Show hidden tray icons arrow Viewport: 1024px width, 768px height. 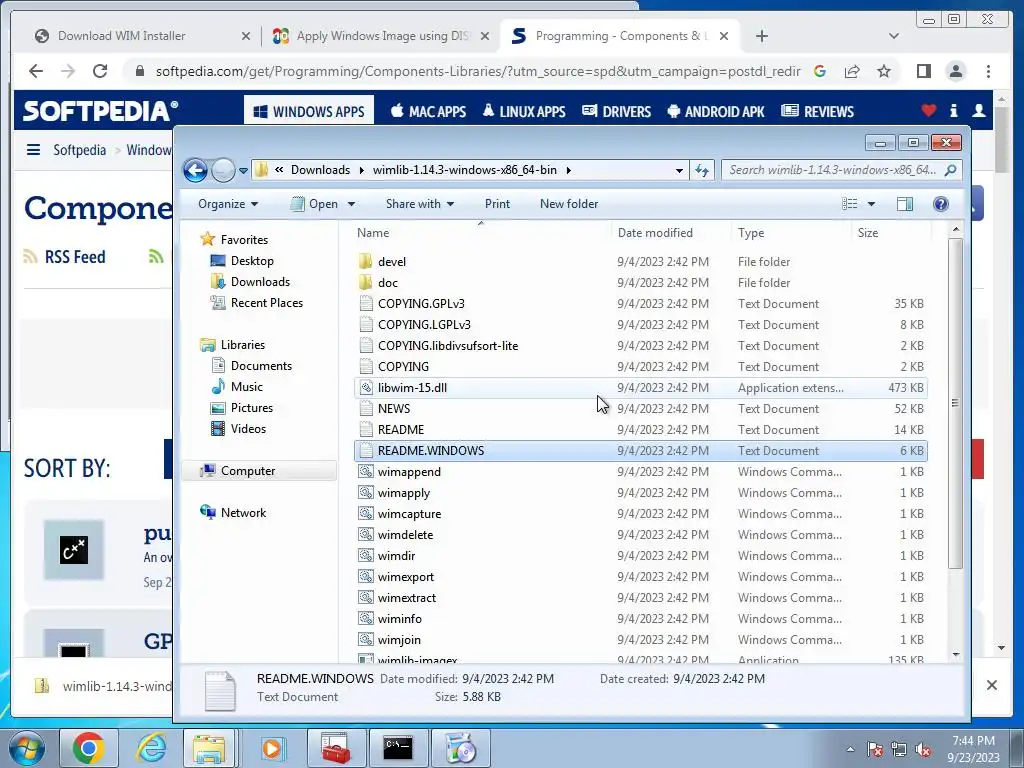[850, 750]
